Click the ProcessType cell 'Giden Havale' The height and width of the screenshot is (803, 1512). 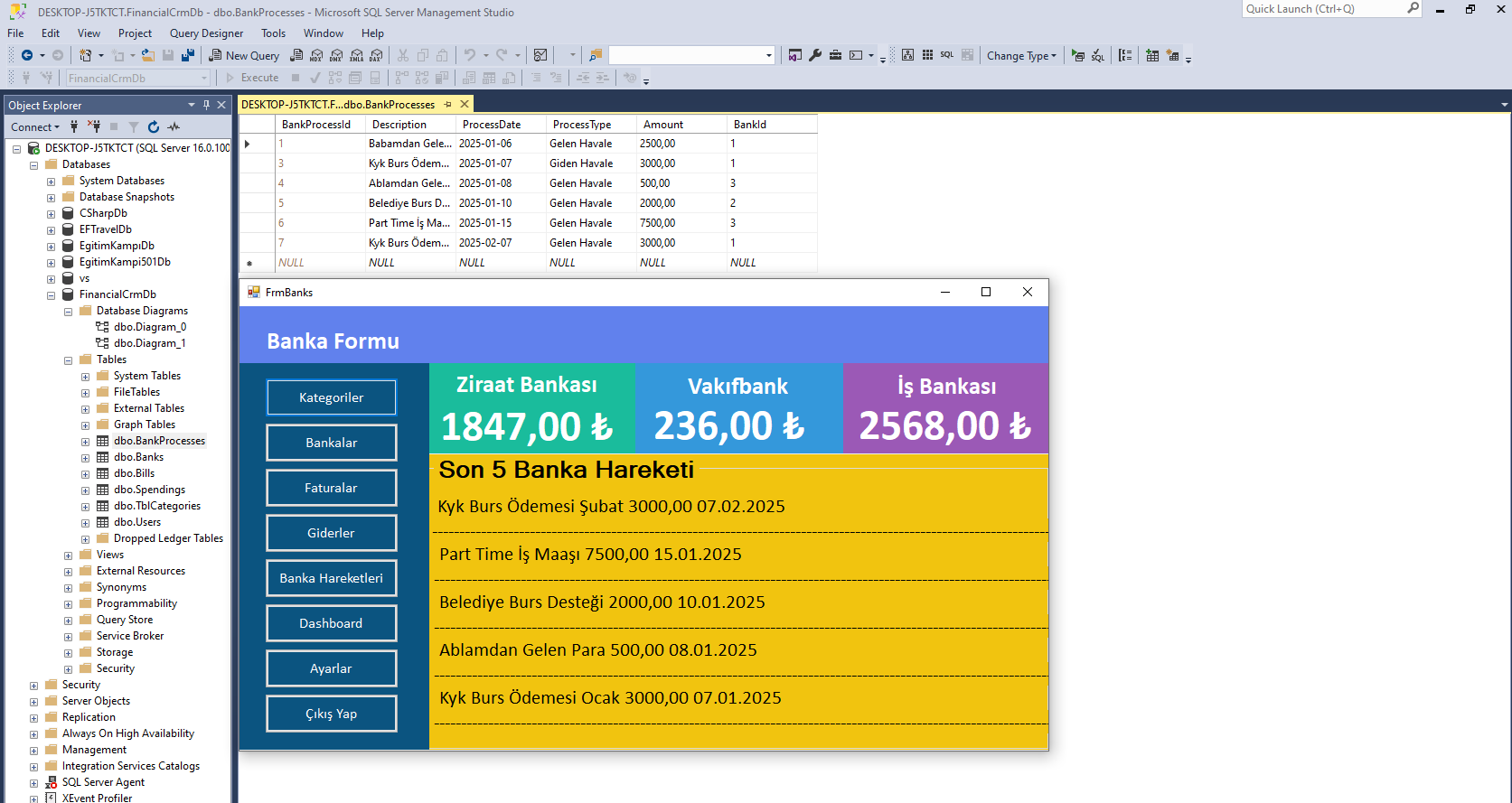pyautogui.click(x=591, y=163)
